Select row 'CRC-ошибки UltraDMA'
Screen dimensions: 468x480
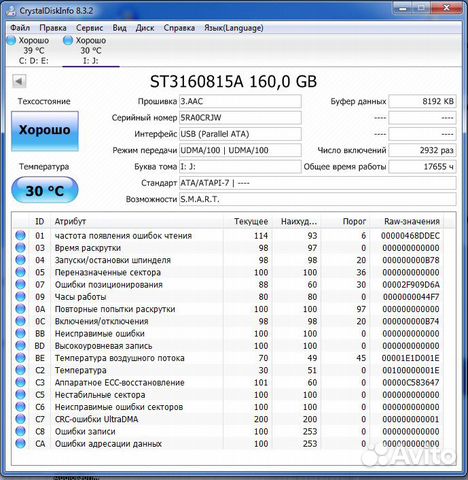[x=228, y=419]
